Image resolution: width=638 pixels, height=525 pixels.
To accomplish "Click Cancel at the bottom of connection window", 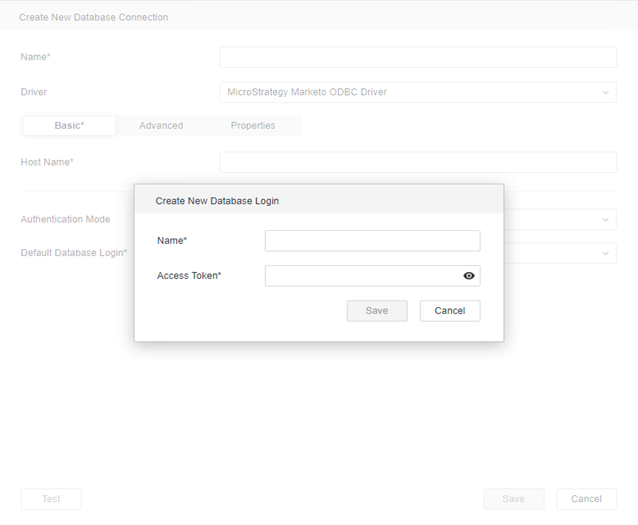I will tap(586, 499).
